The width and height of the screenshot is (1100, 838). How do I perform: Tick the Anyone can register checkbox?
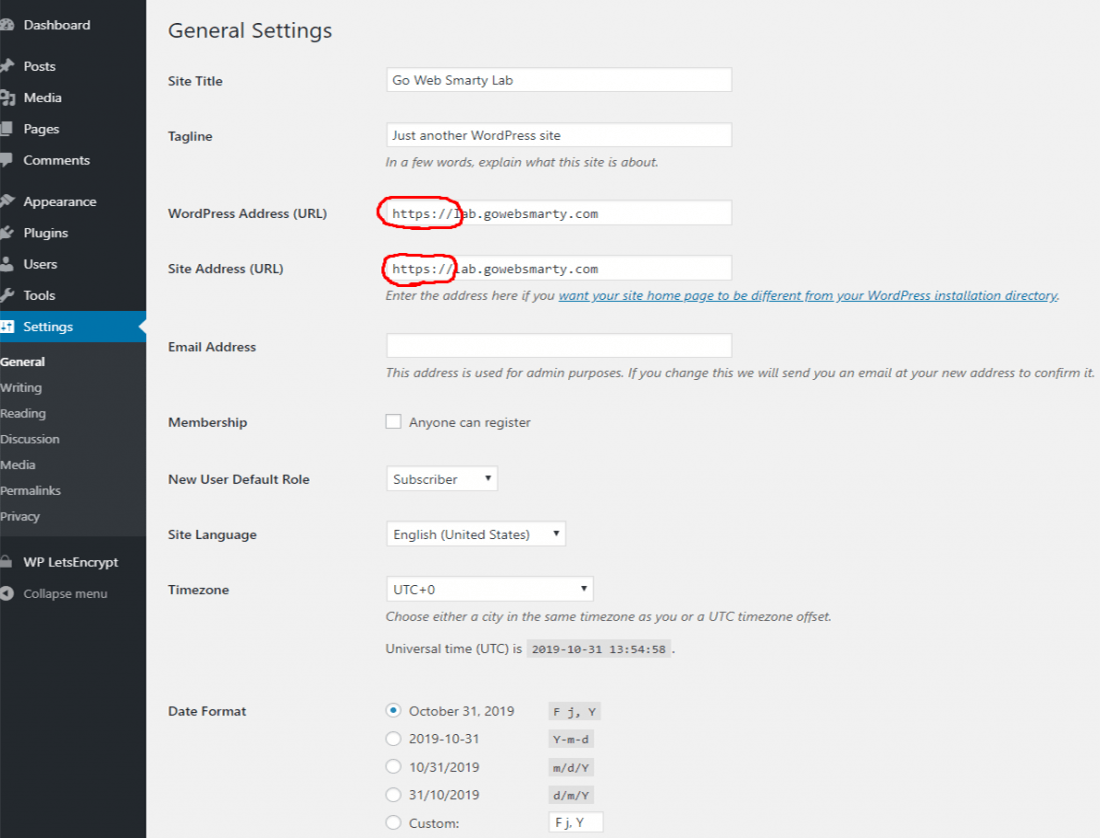[394, 421]
